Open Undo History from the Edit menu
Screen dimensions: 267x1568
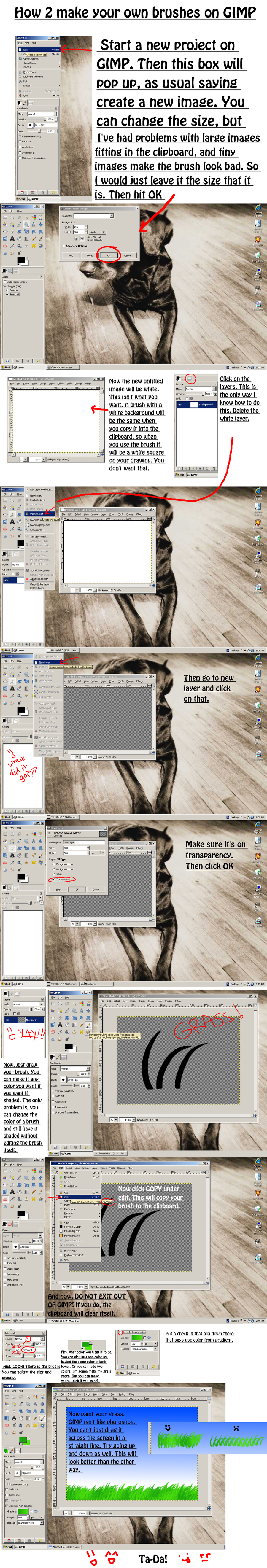[x=80, y=1186]
